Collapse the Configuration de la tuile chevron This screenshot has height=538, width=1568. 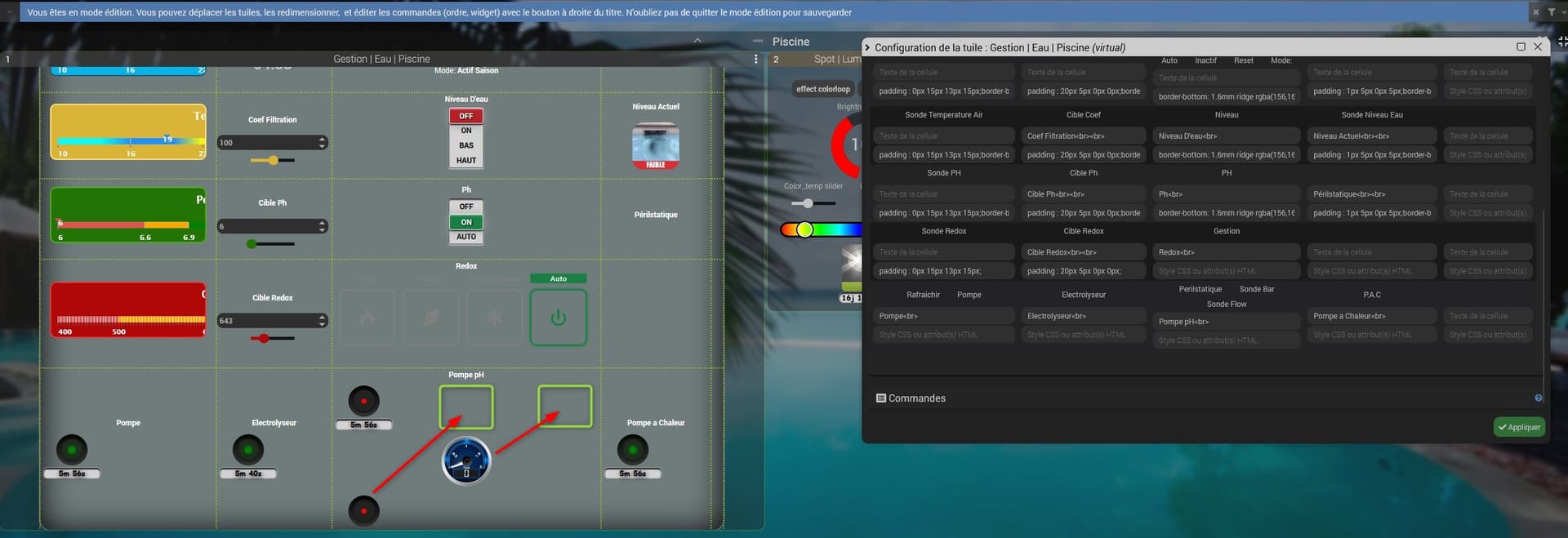(867, 48)
